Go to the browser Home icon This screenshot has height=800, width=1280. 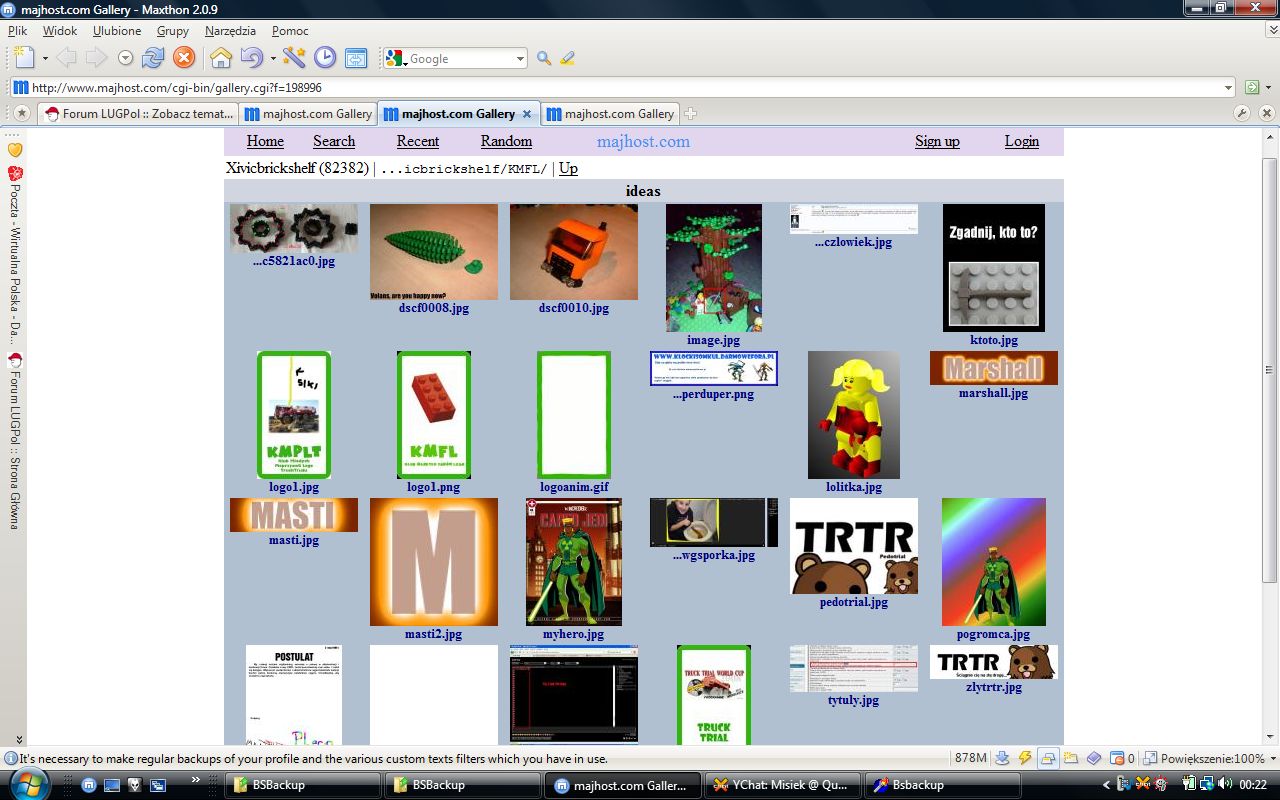(x=221, y=58)
